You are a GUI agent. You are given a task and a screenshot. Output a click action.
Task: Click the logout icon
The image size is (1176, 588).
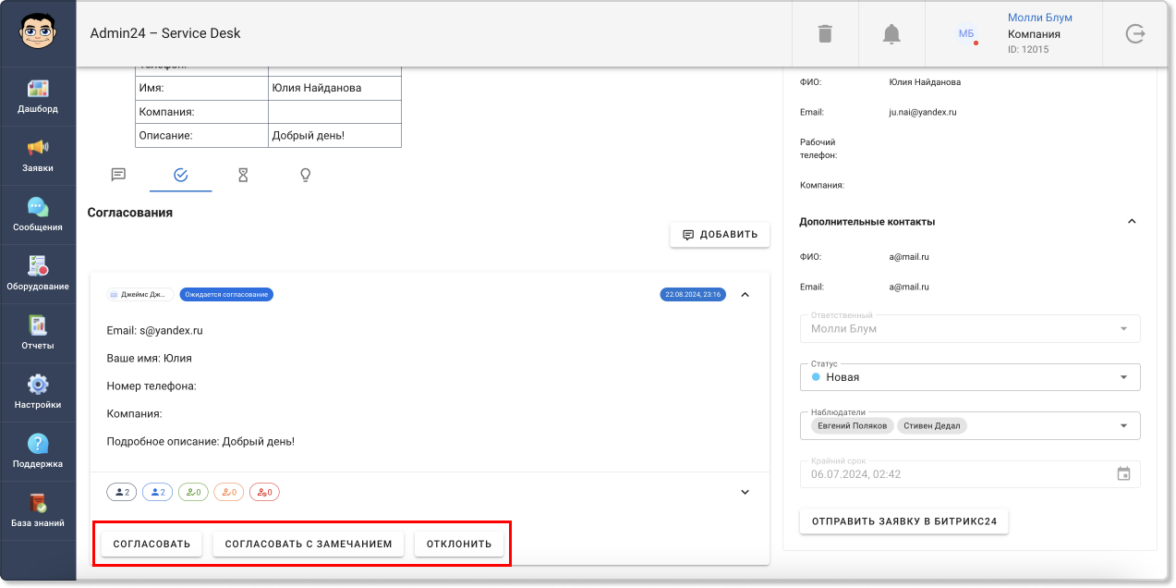1135,34
